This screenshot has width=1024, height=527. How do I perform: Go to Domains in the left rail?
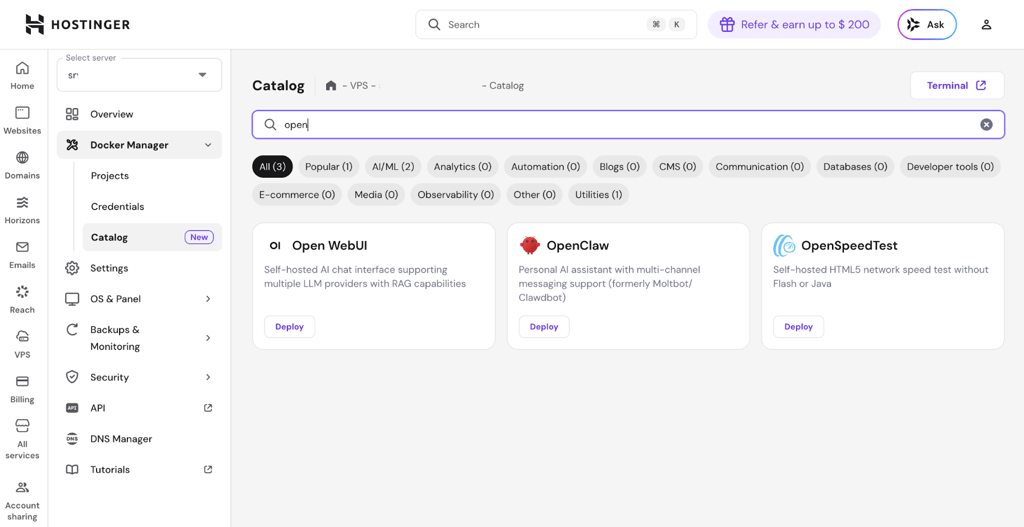(x=22, y=165)
